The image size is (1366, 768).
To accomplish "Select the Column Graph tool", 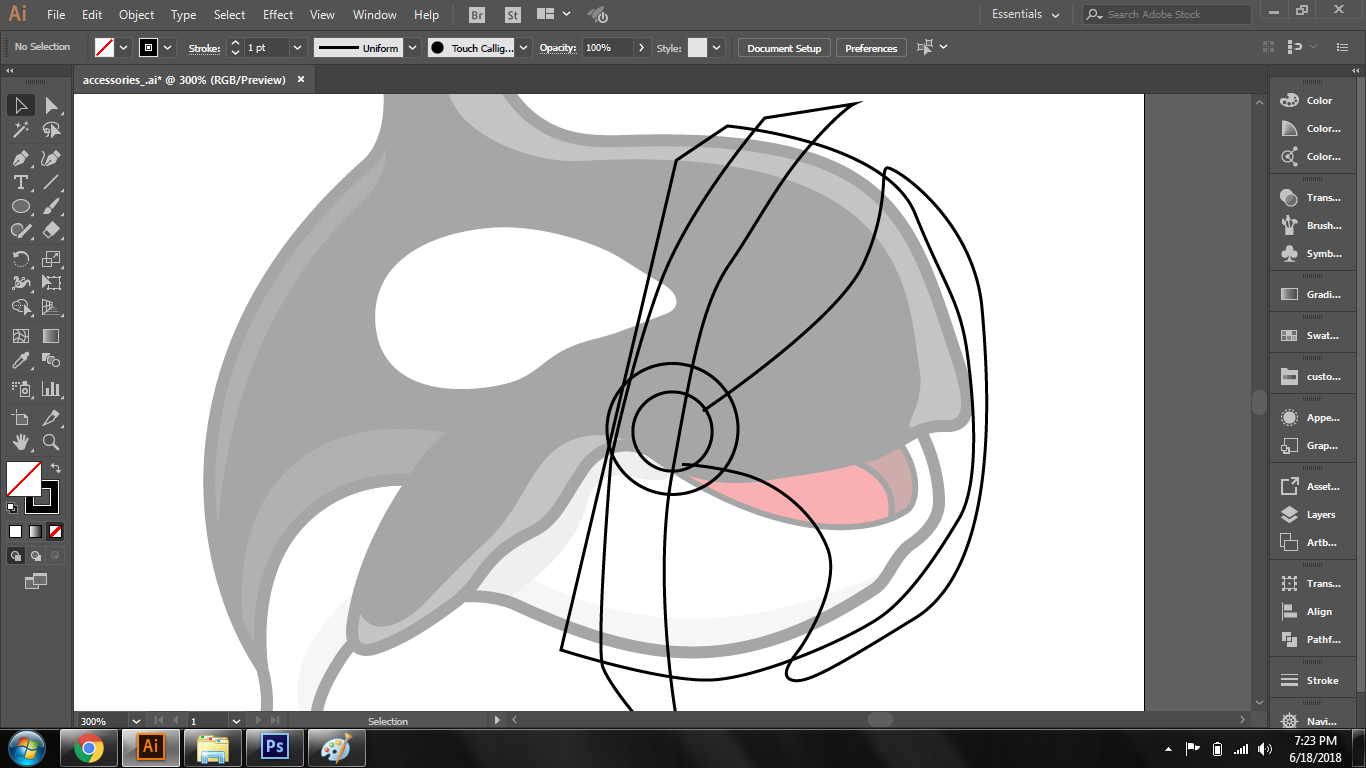I will coord(51,389).
